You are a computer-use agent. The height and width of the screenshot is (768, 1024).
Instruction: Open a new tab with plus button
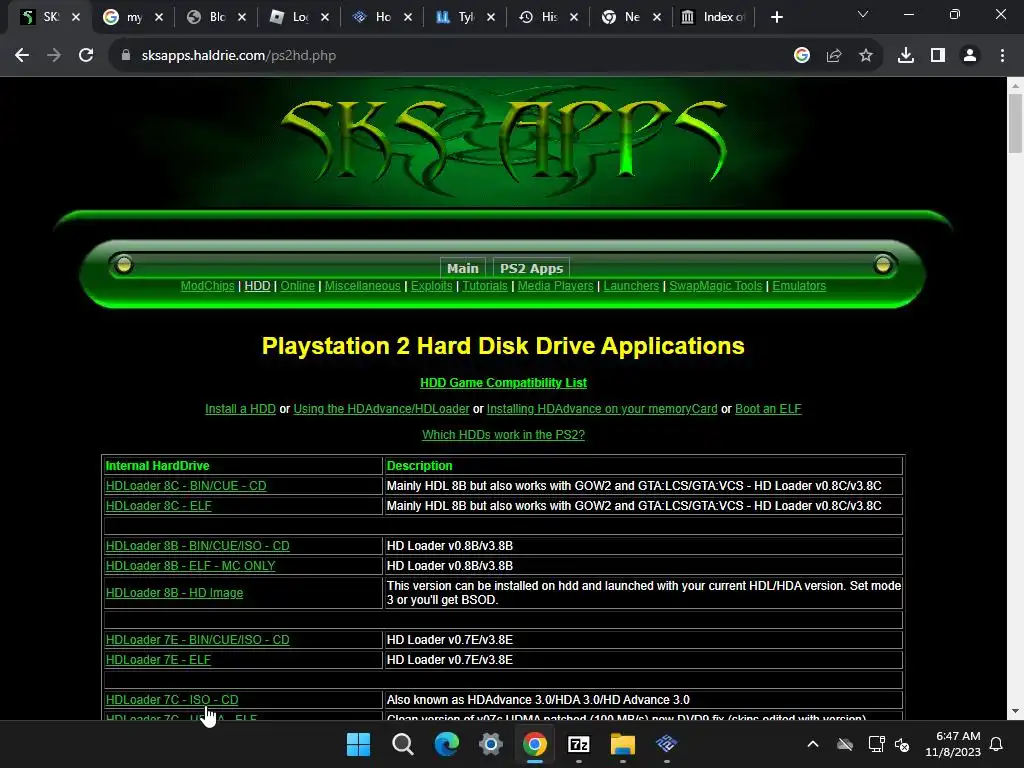(776, 18)
